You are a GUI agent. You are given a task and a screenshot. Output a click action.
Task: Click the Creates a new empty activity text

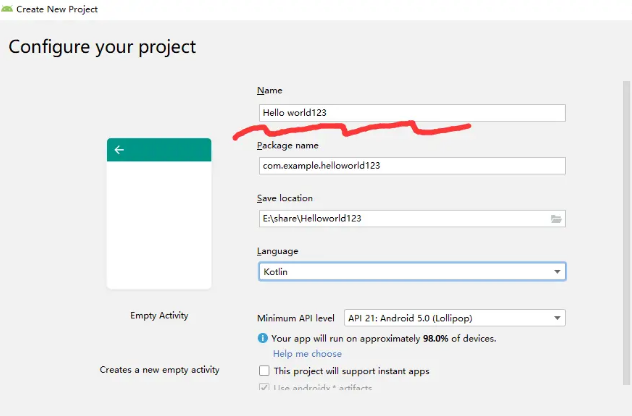coord(159,370)
